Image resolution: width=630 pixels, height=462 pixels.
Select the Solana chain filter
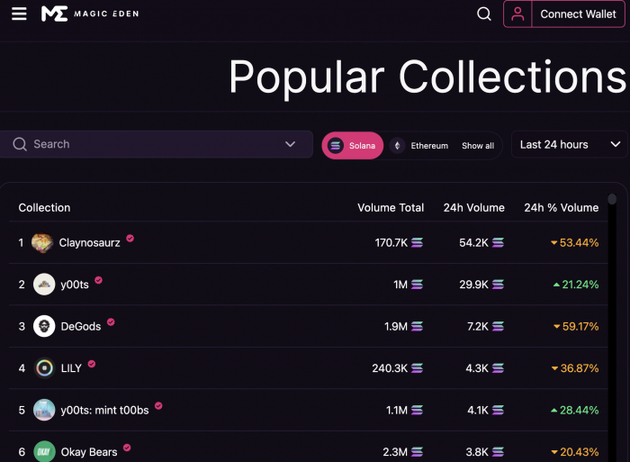click(353, 146)
